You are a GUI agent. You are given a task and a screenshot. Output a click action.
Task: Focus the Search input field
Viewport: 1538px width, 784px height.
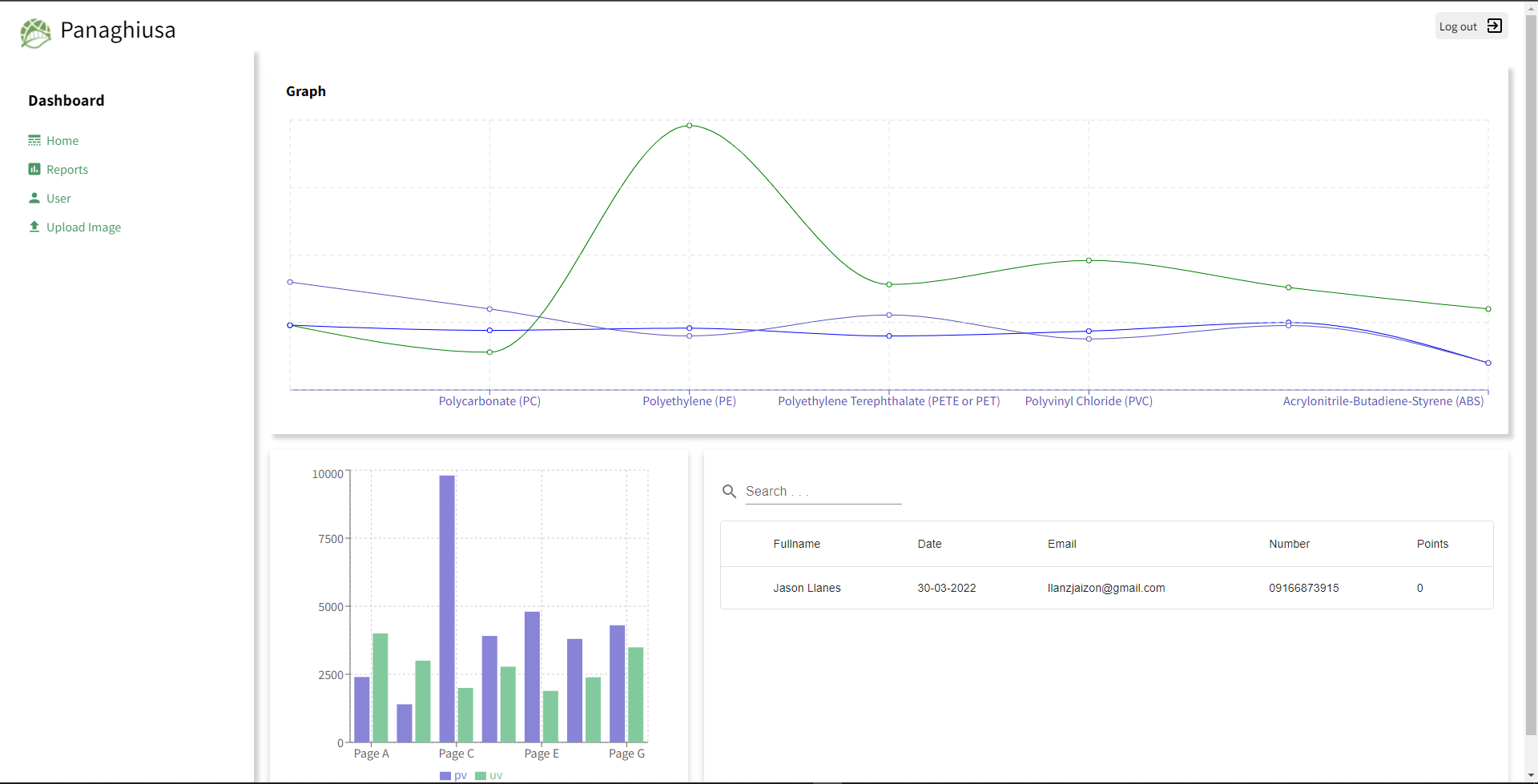pos(823,492)
